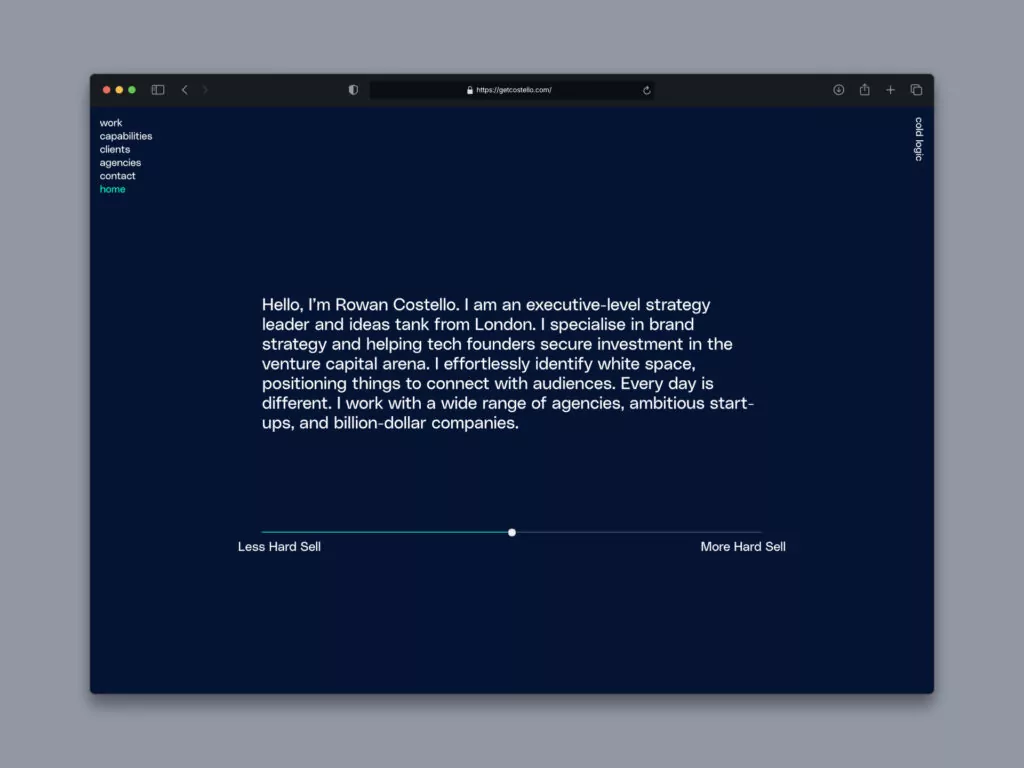The height and width of the screenshot is (768, 1024).
Task: Click the hard sell slider handle
Action: (512, 532)
